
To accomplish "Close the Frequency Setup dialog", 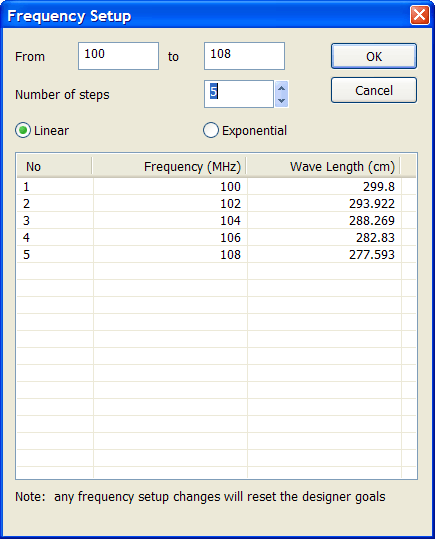I will point(420,15).
